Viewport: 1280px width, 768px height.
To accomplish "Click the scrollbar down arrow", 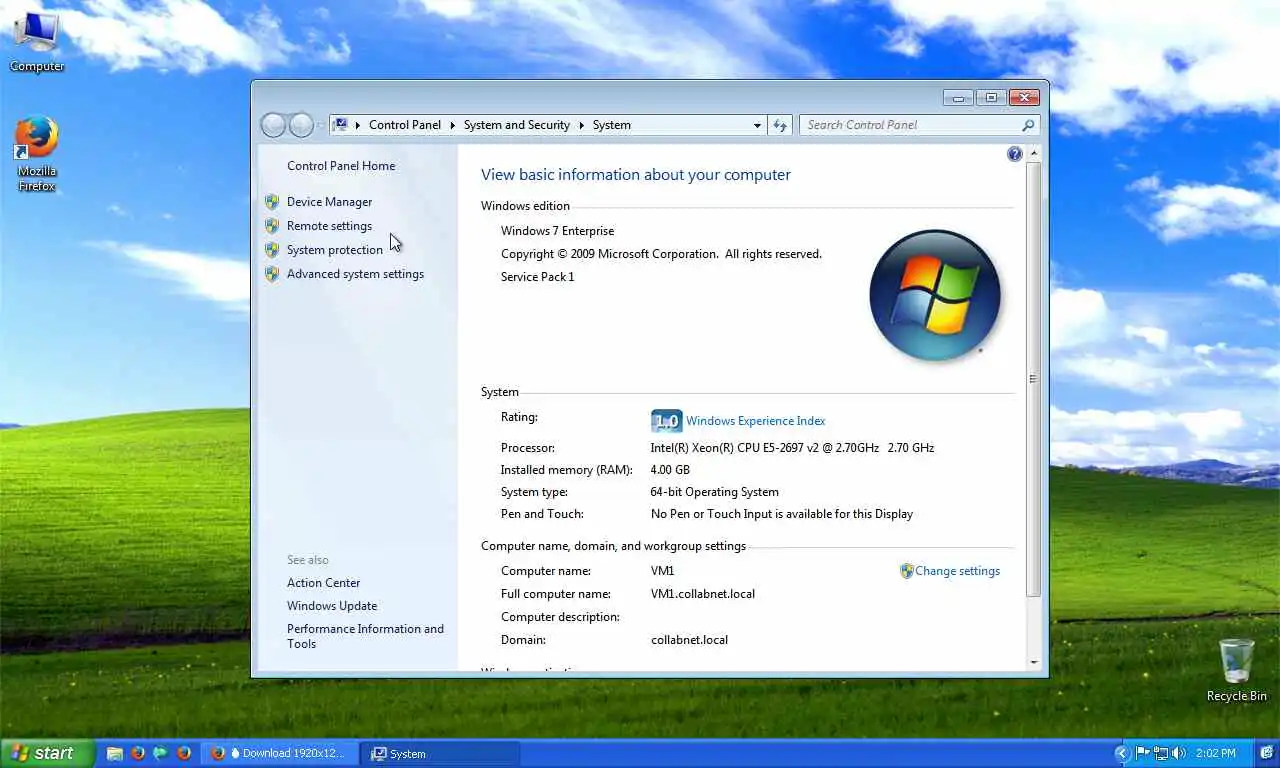I will click(x=1034, y=662).
